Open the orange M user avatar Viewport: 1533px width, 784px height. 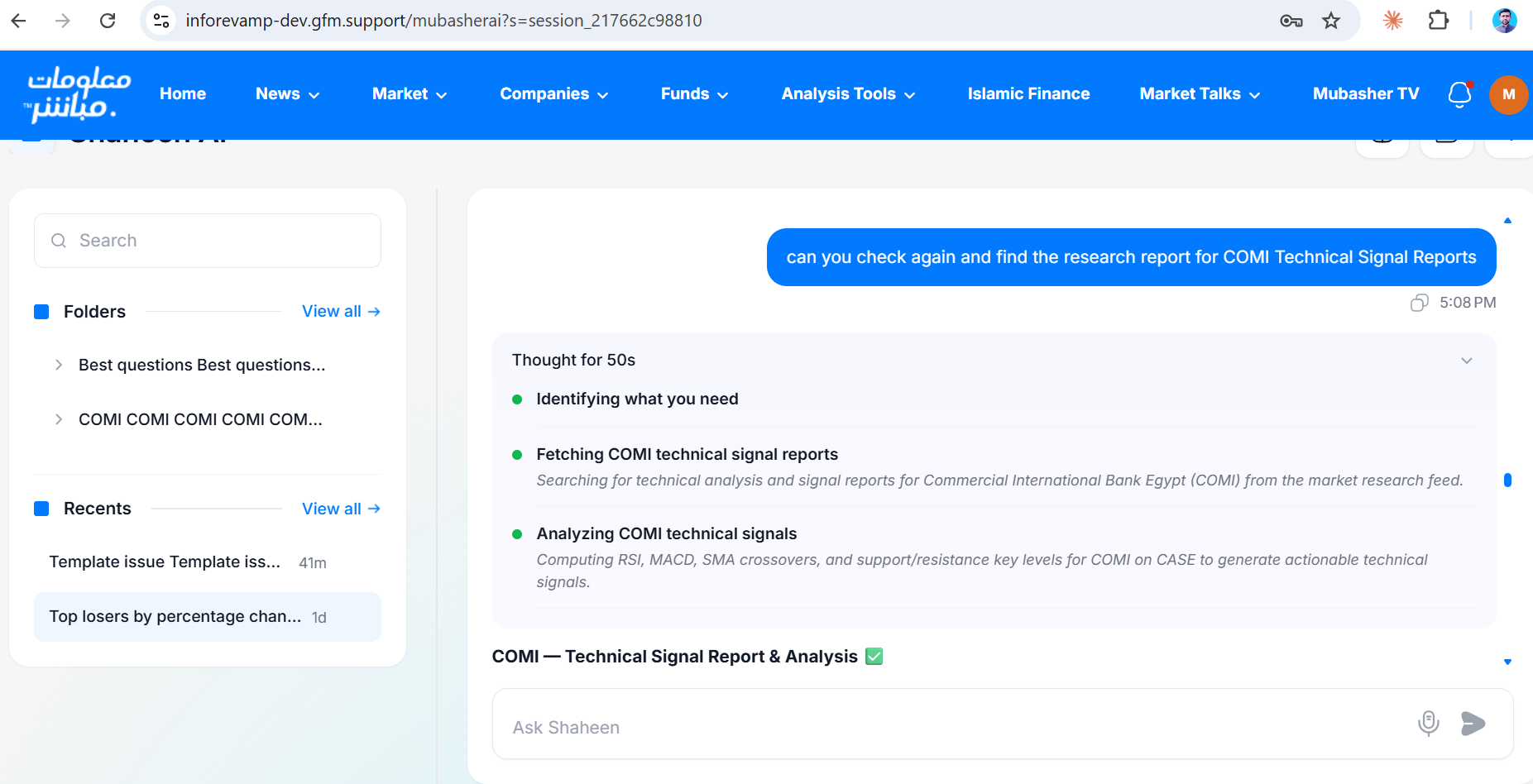(1508, 94)
